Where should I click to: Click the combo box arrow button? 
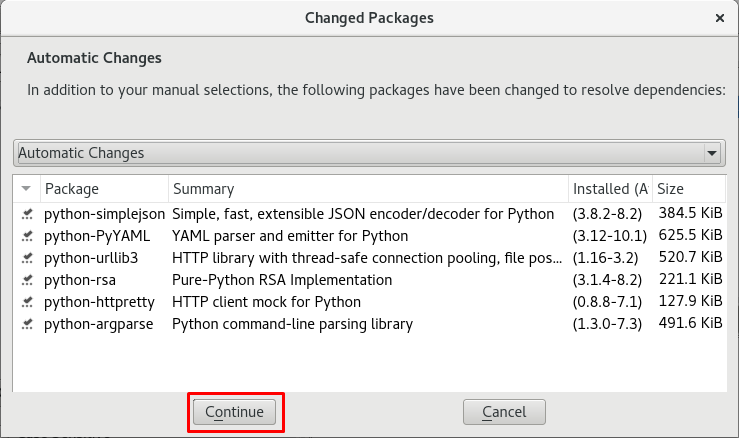pos(712,153)
